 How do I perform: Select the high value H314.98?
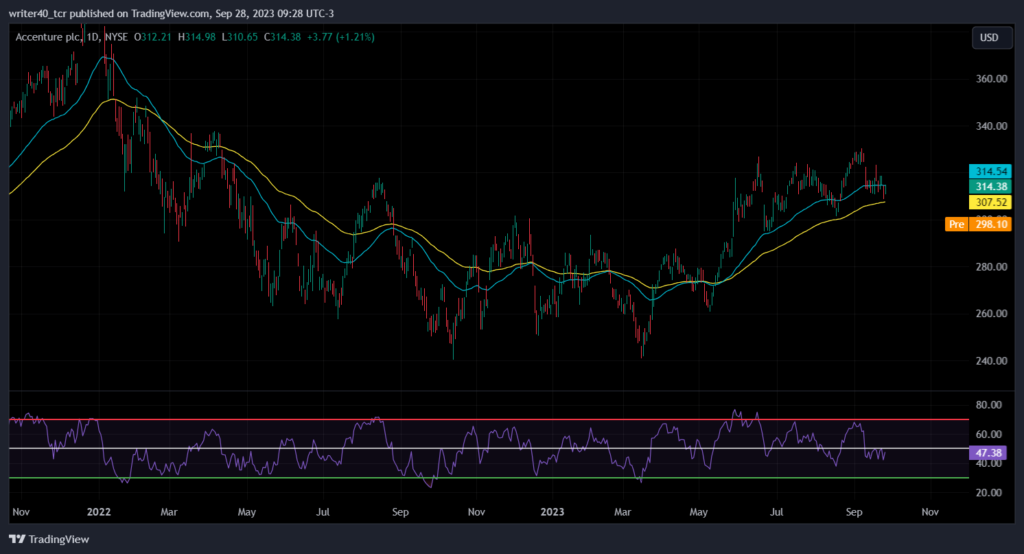[x=197, y=37]
